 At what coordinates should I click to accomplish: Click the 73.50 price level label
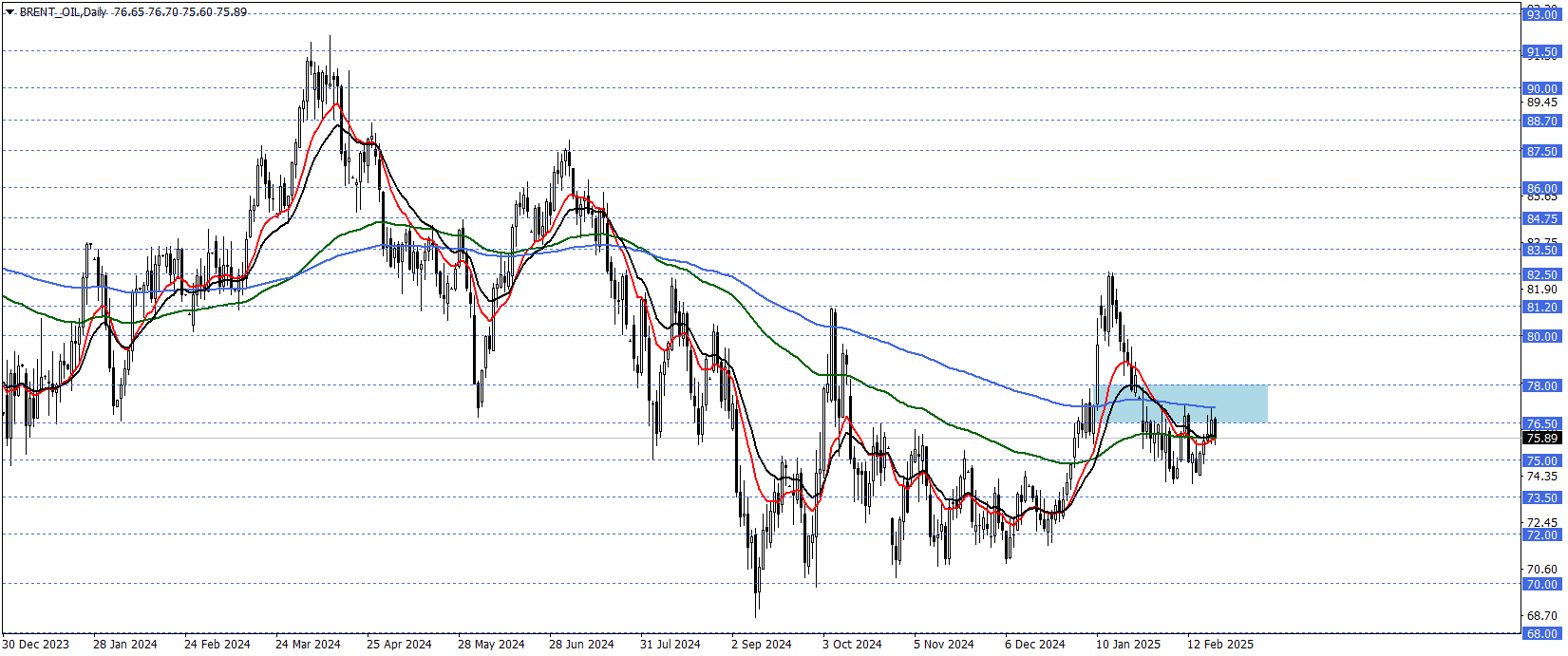tap(1542, 497)
